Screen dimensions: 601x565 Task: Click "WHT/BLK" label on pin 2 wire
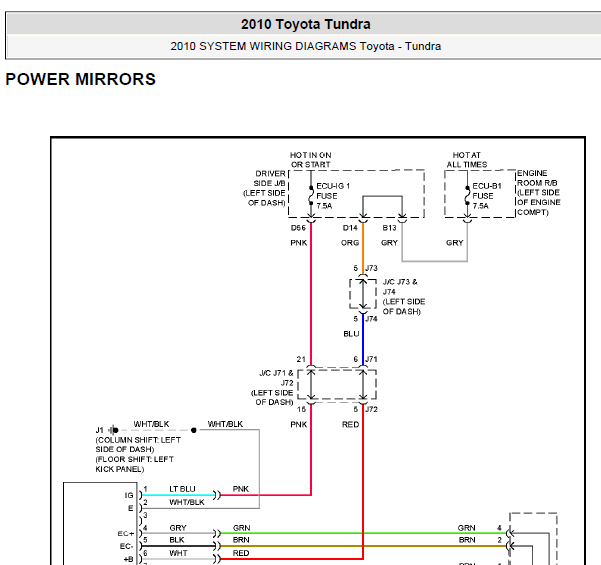tap(187, 503)
